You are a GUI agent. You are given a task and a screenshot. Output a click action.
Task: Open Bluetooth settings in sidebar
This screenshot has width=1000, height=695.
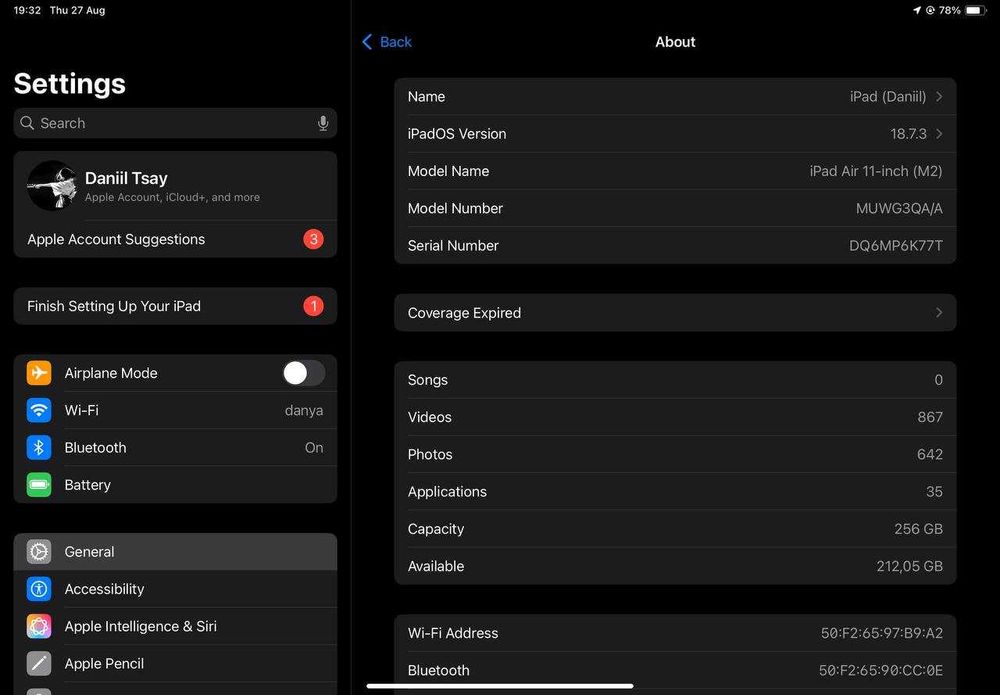[175, 448]
